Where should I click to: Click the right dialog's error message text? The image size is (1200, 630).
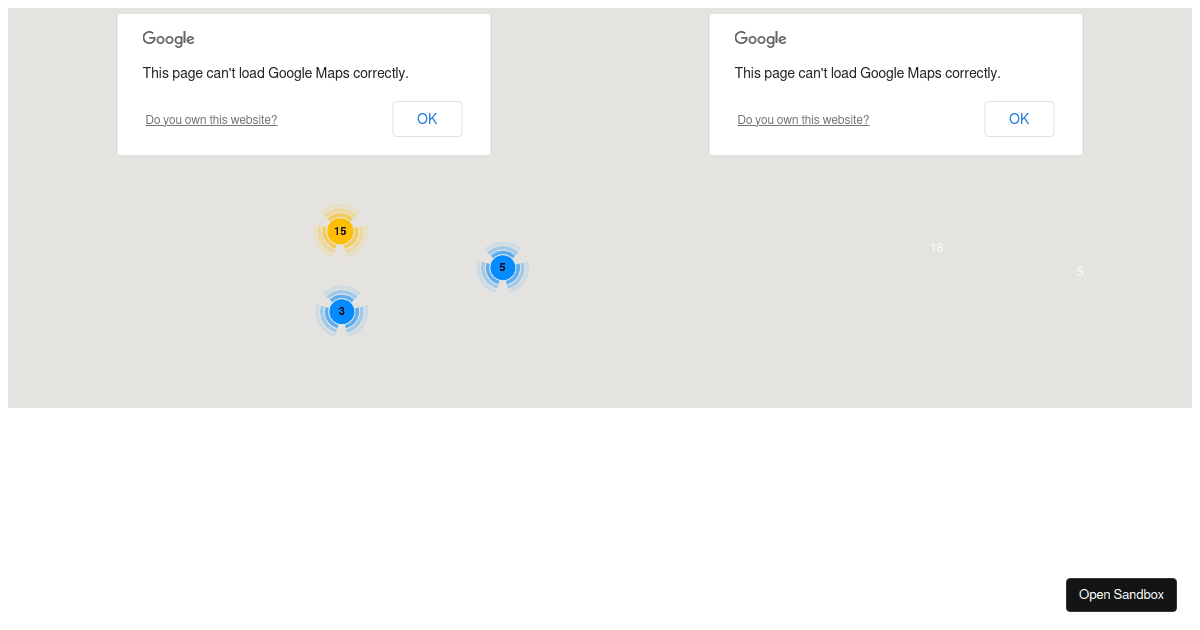(x=867, y=73)
